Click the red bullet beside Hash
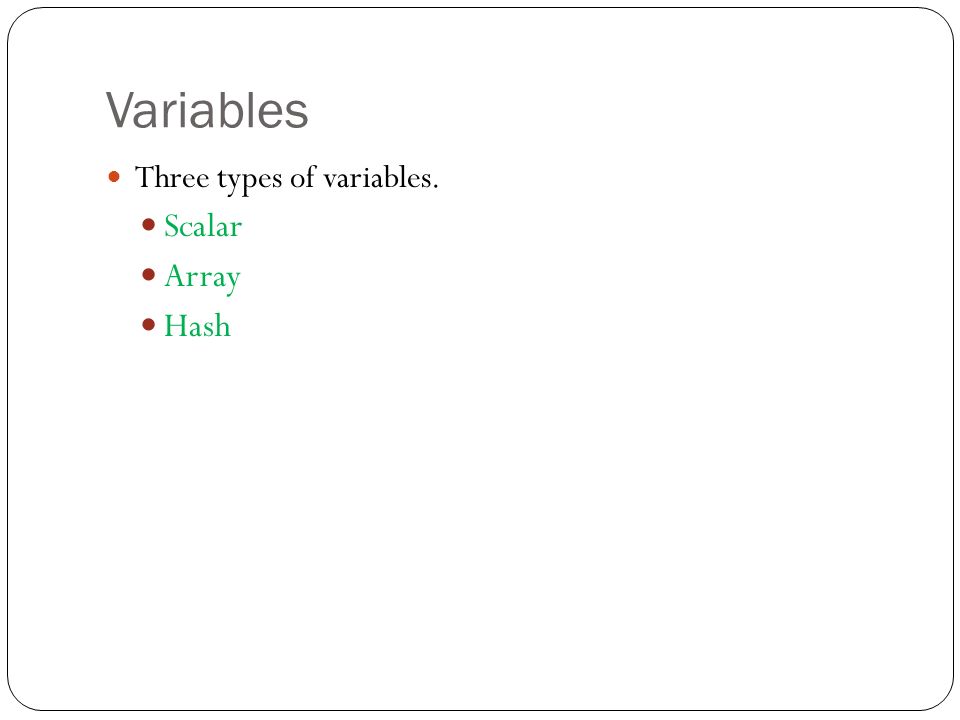960x720 pixels. point(148,324)
